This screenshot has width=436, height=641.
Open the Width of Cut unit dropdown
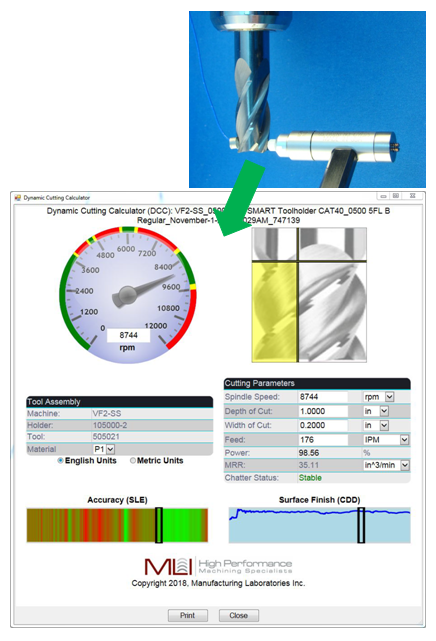point(384,426)
